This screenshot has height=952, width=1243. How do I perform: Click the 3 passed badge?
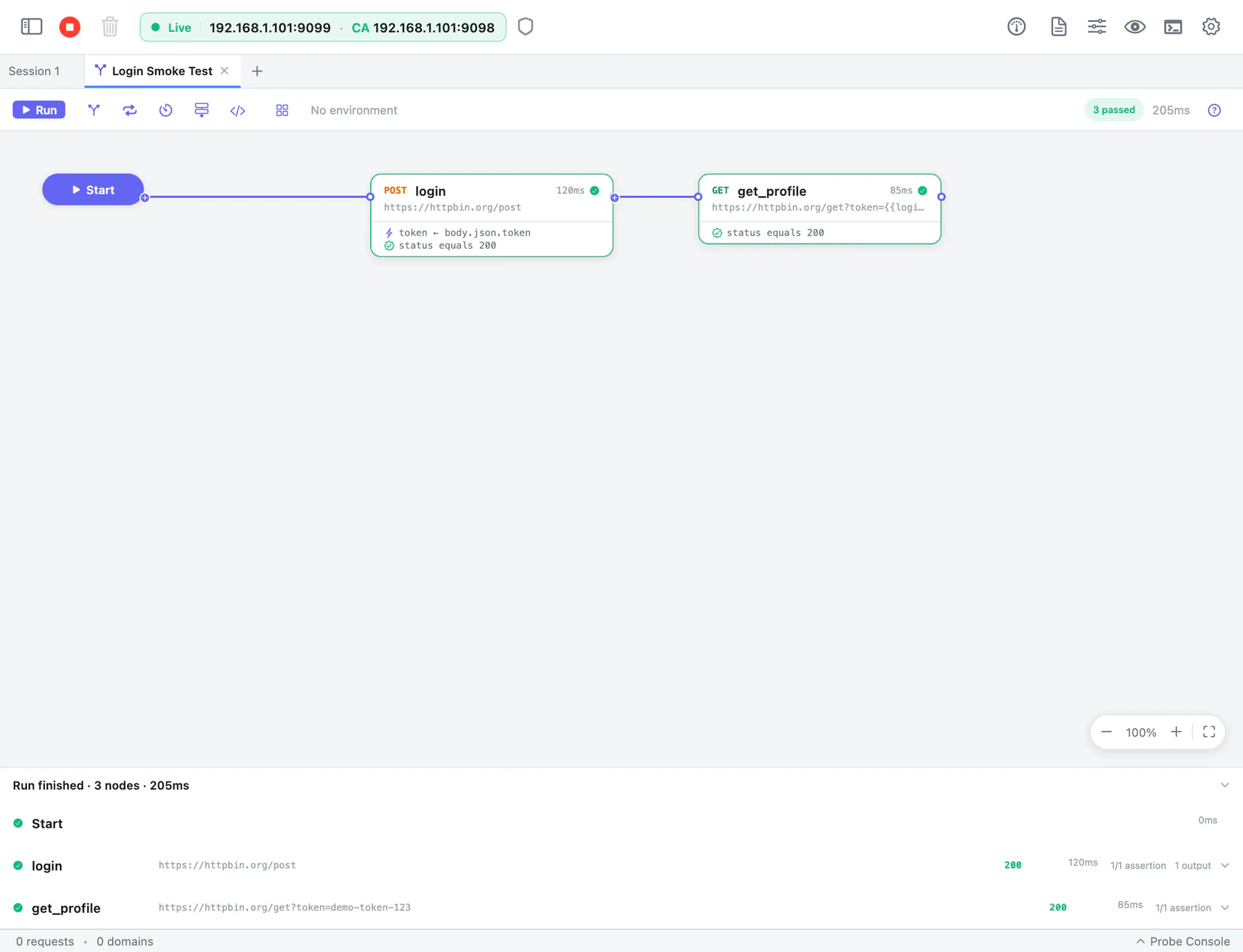click(x=1114, y=110)
